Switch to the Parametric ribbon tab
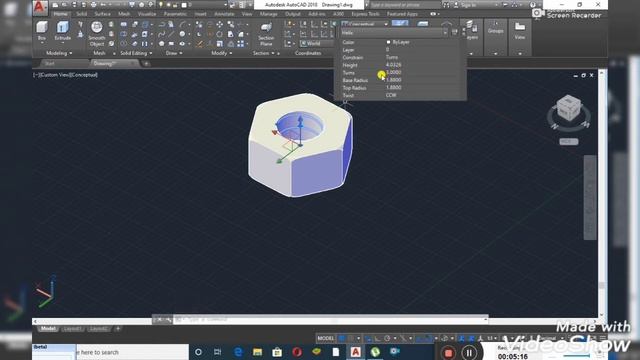640x360 pixels. tap(175, 14)
